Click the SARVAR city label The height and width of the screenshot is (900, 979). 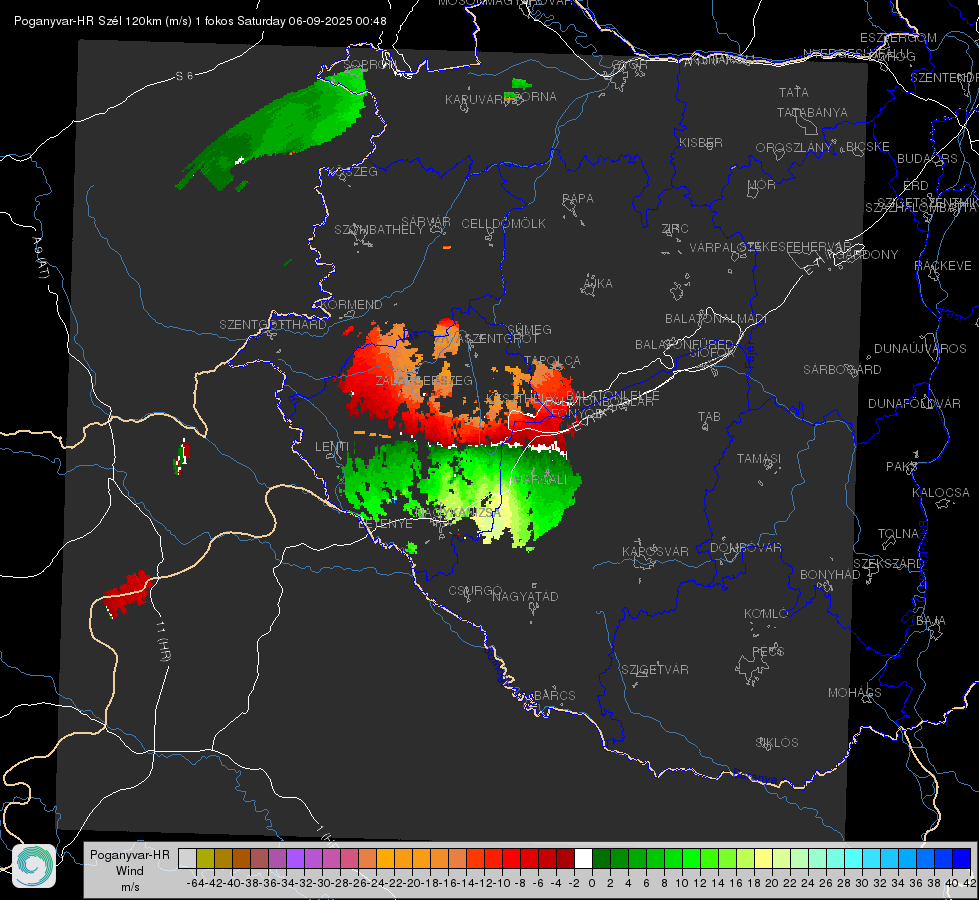pos(426,222)
